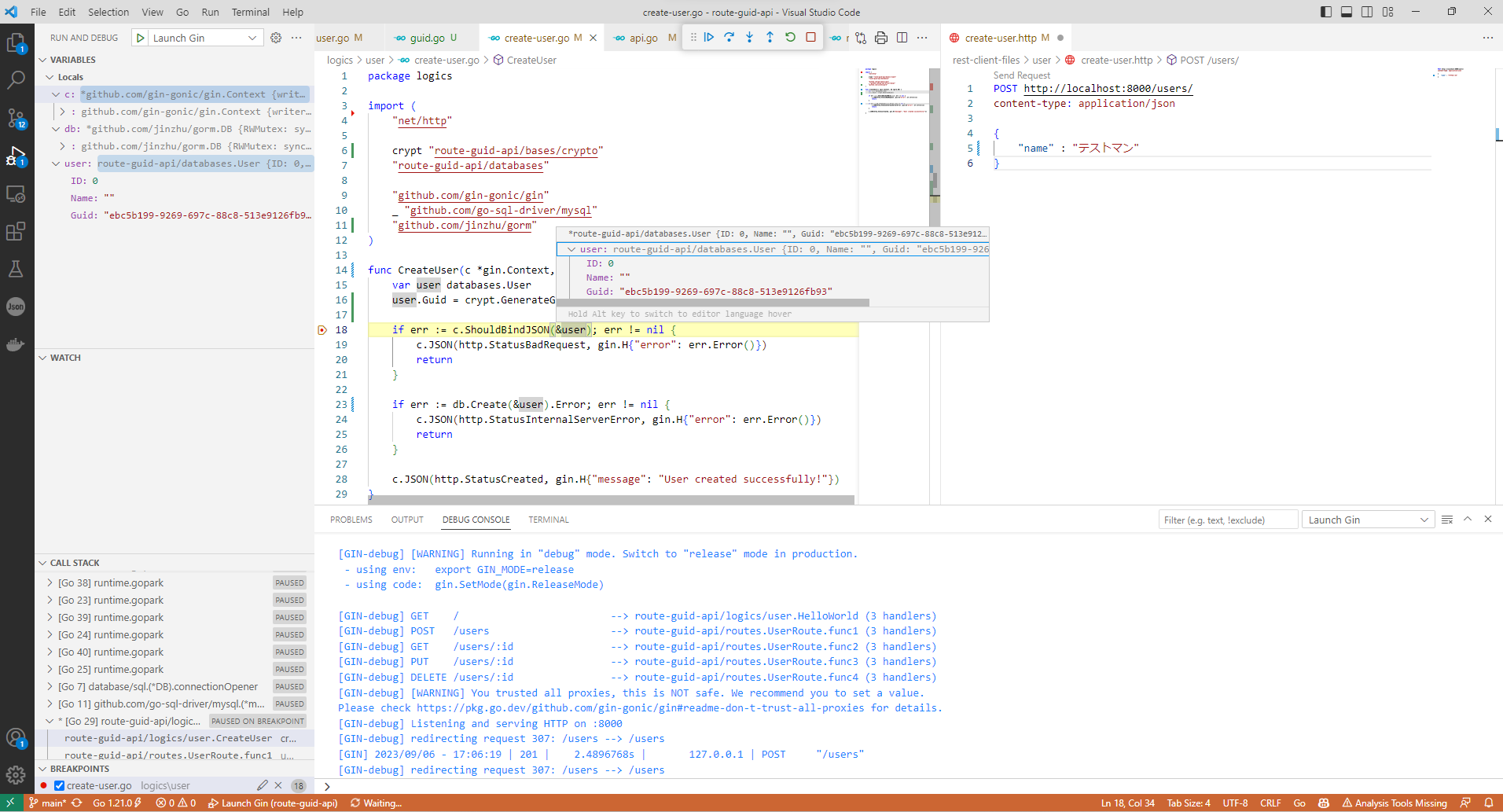The image size is (1503, 812).
Task: Stop the debug session
Action: tap(810, 37)
